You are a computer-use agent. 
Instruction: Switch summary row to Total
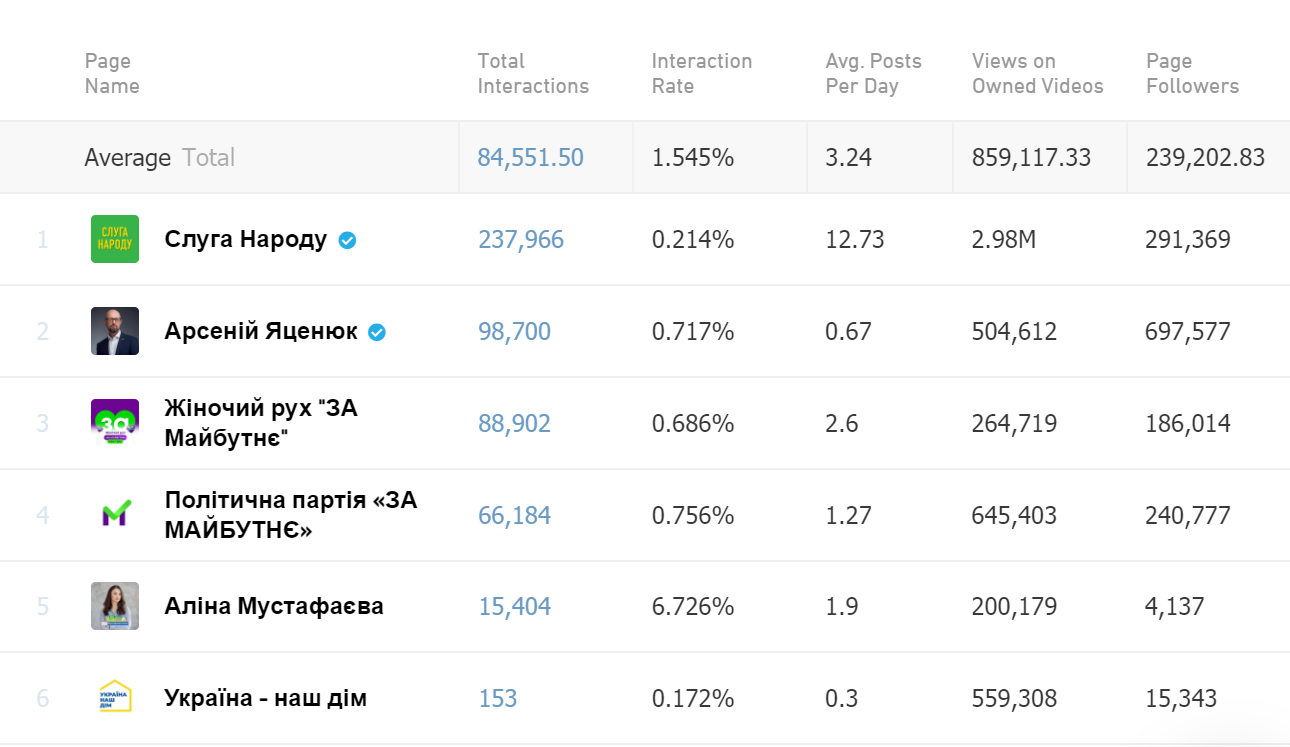coord(208,158)
